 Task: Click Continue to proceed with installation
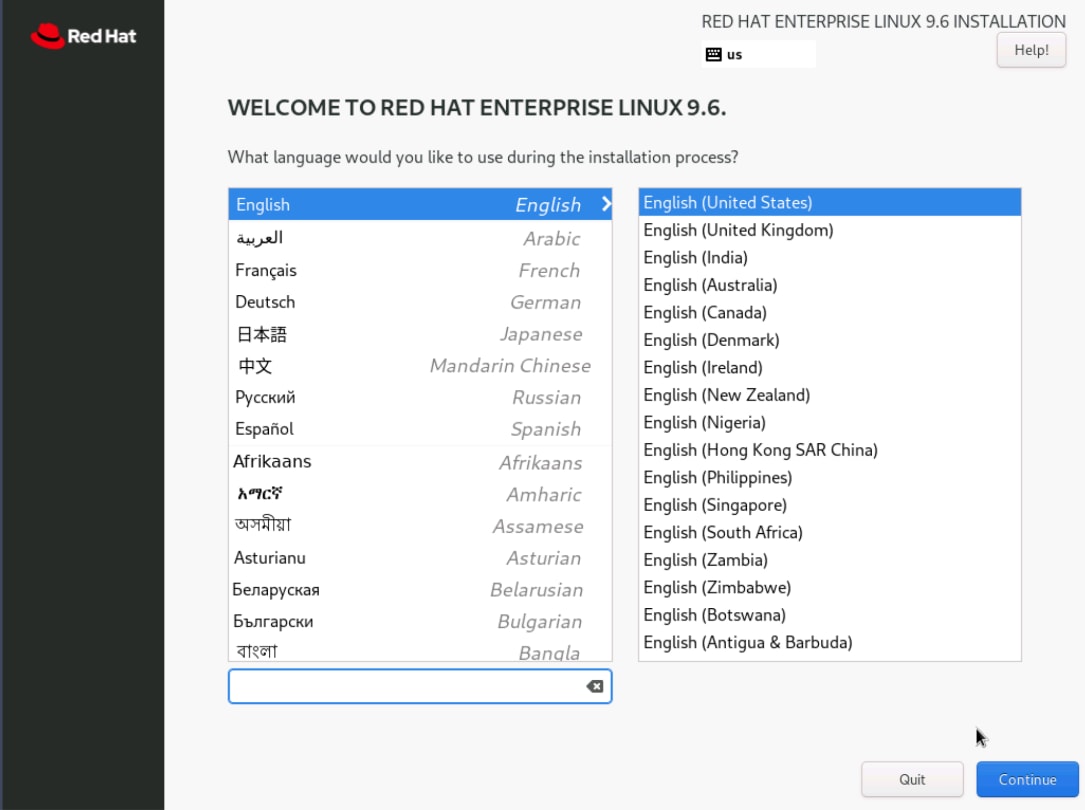pos(1027,780)
